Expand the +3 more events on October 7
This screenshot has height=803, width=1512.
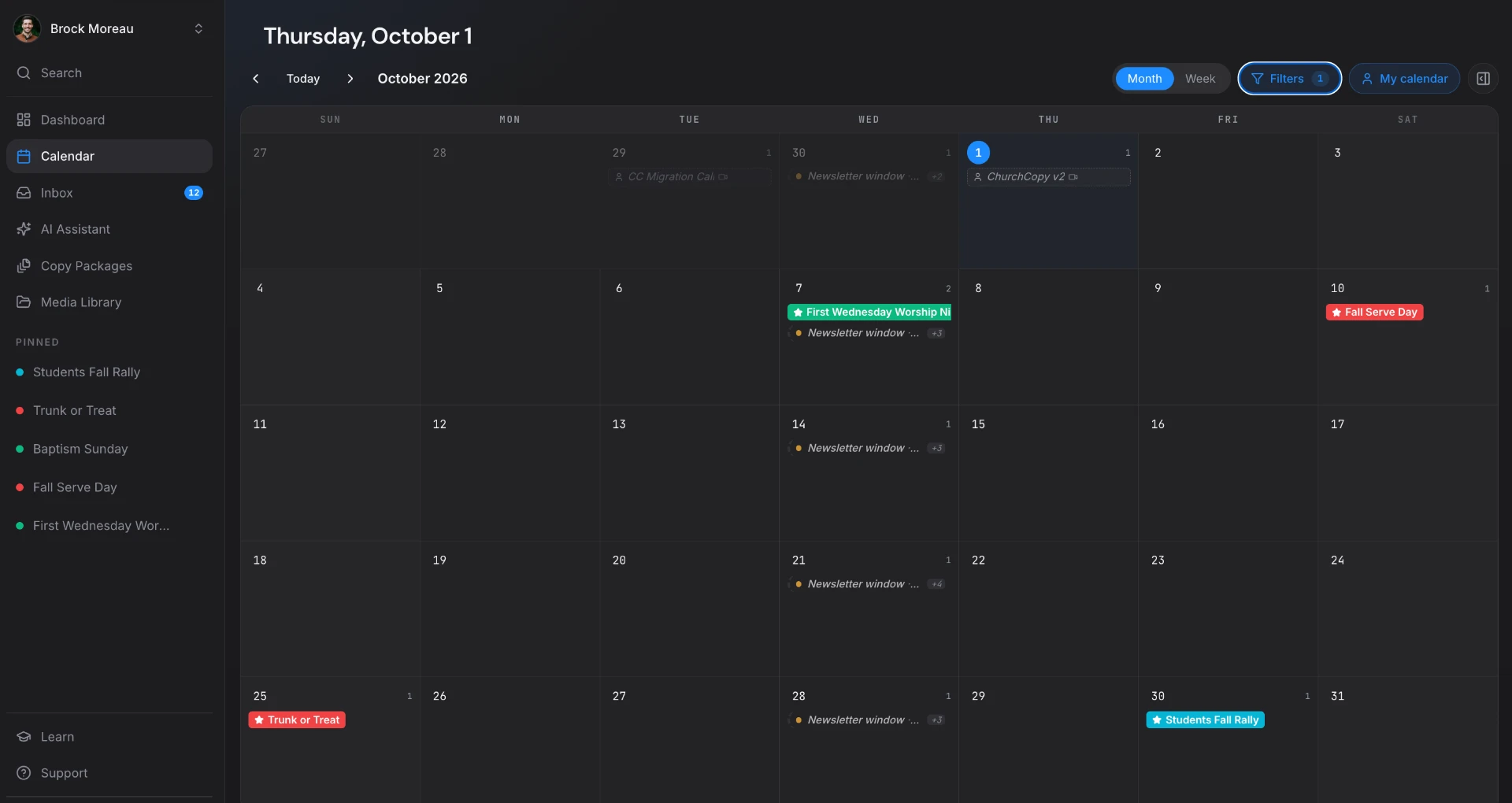tap(936, 334)
